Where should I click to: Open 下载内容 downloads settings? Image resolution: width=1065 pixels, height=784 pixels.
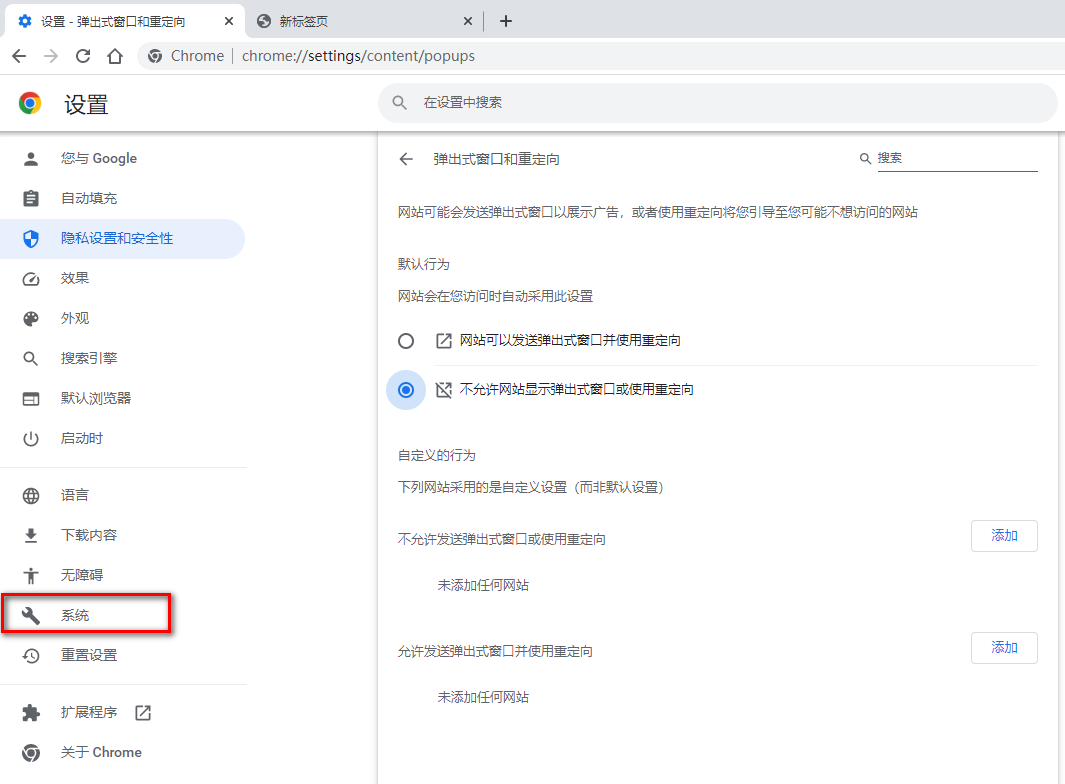tap(122, 535)
